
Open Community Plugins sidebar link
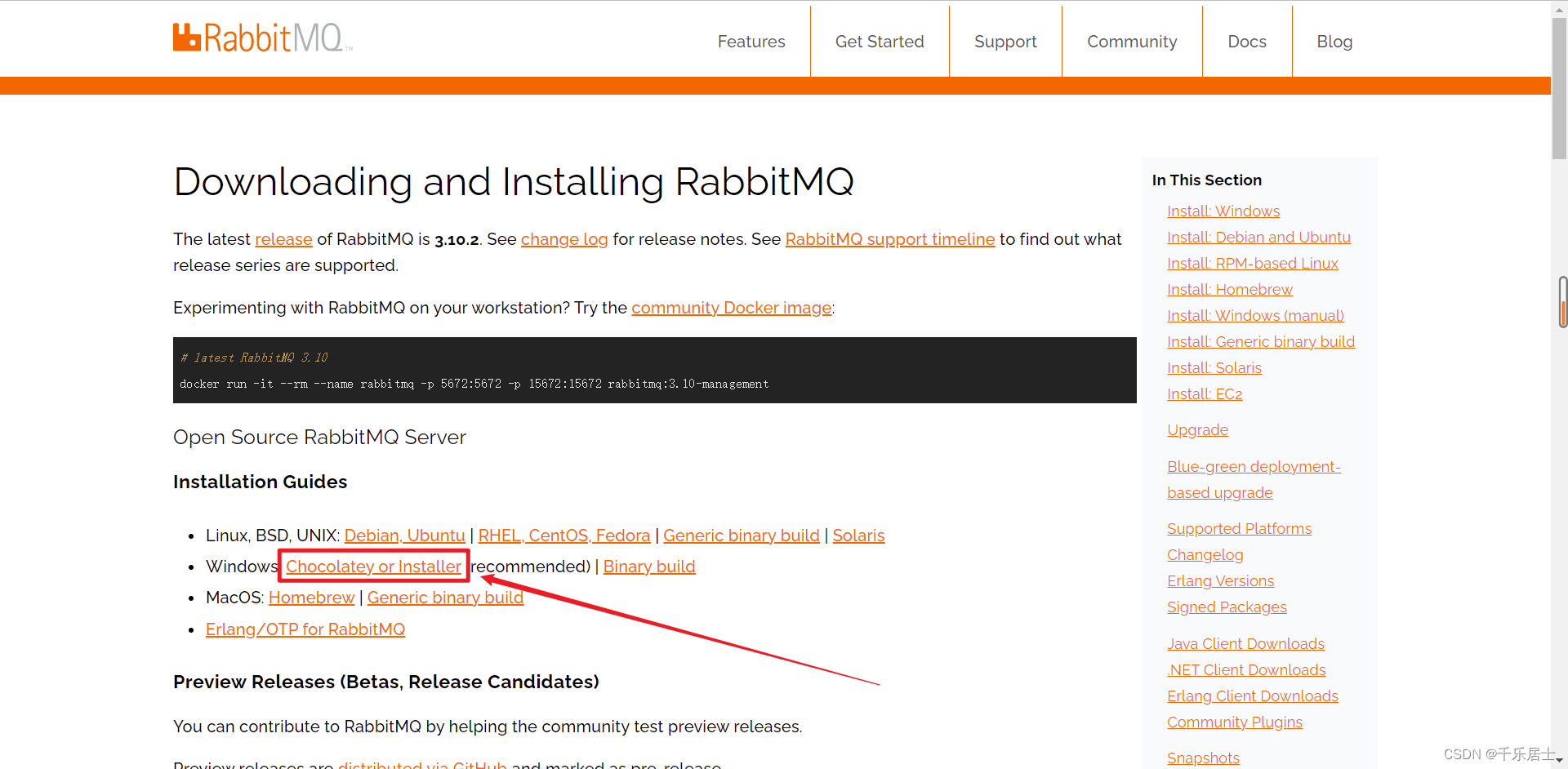coord(1235,722)
